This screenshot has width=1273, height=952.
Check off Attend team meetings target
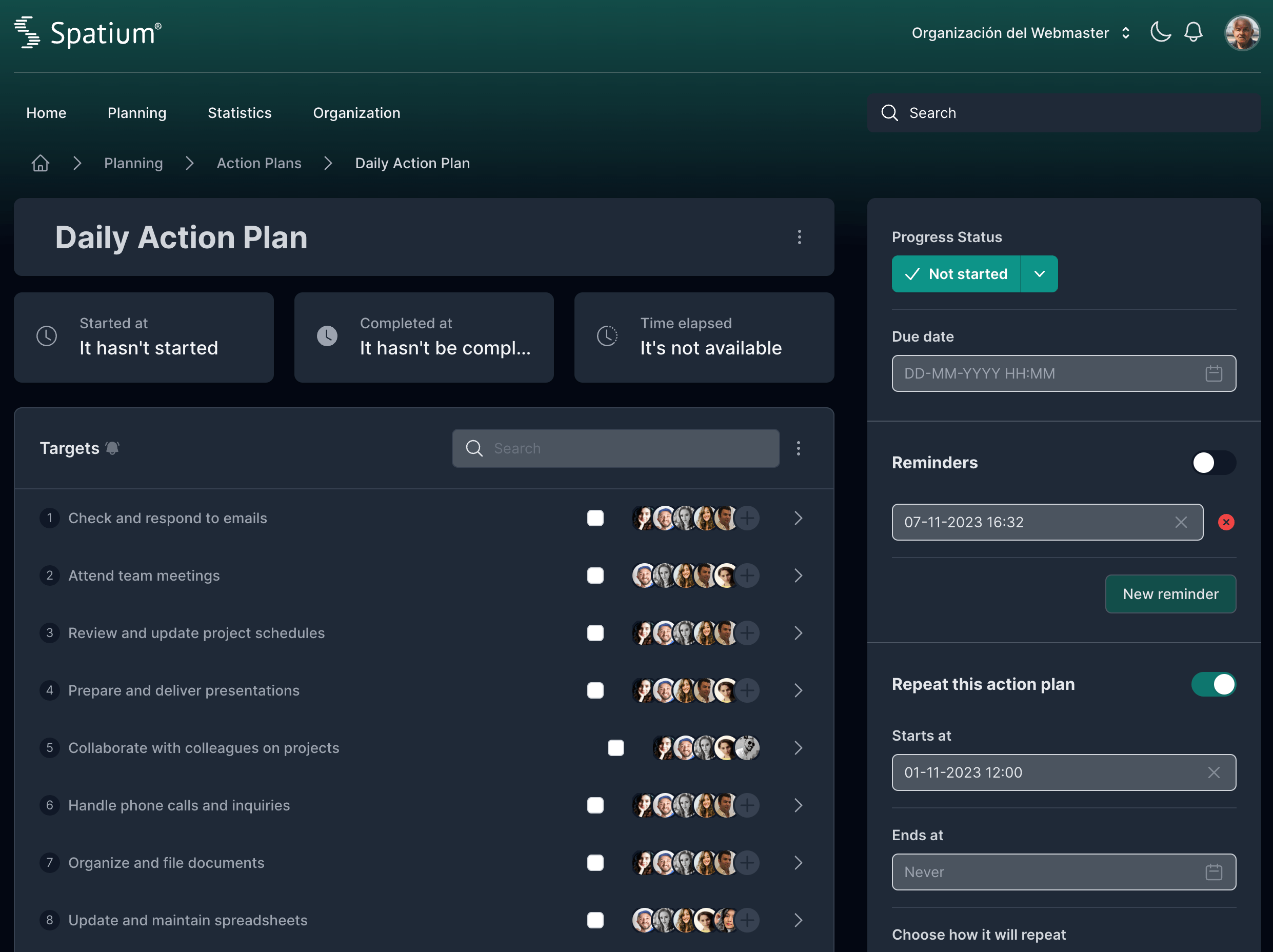pos(595,576)
